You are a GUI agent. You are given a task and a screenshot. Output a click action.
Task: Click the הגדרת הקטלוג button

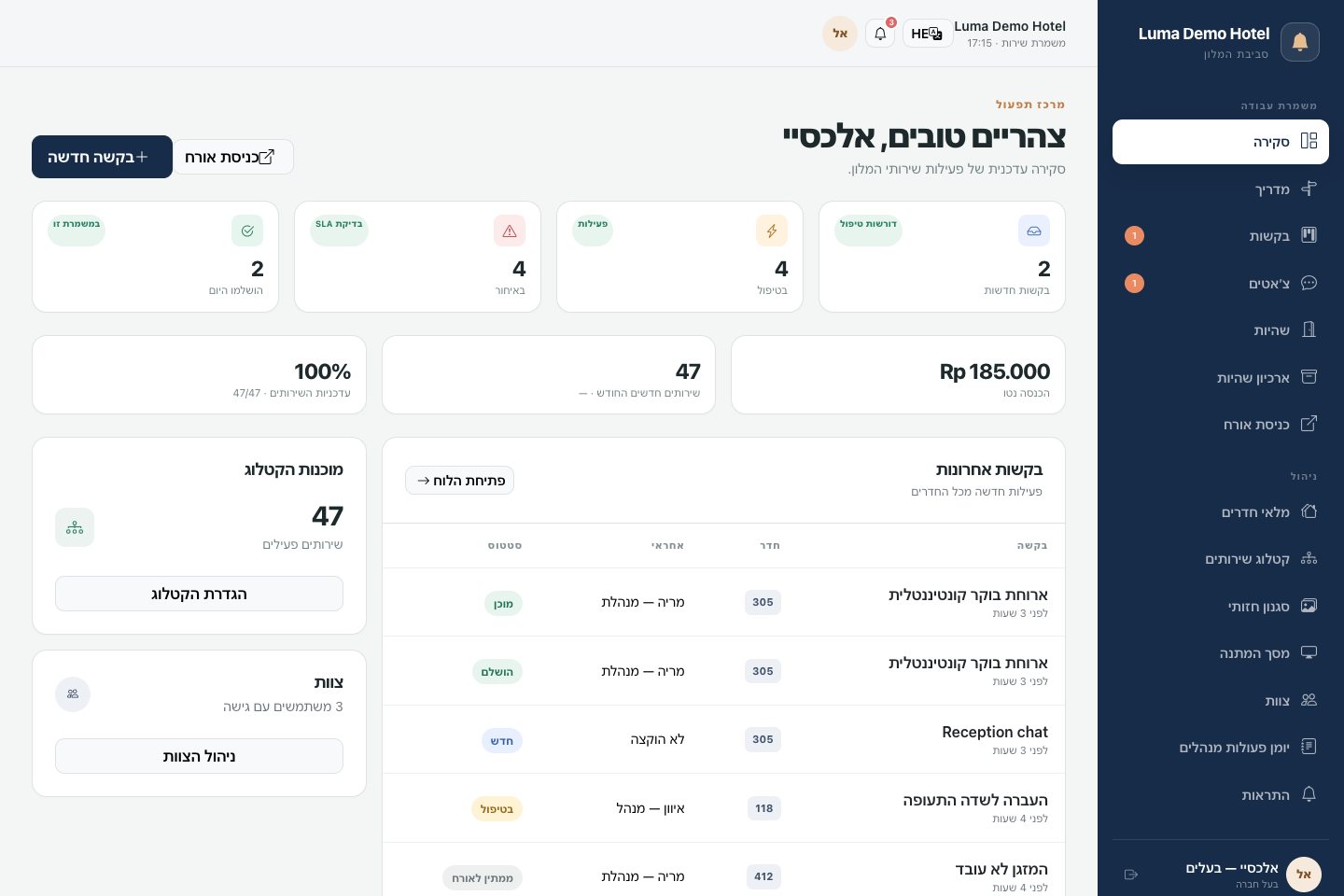tap(199, 594)
